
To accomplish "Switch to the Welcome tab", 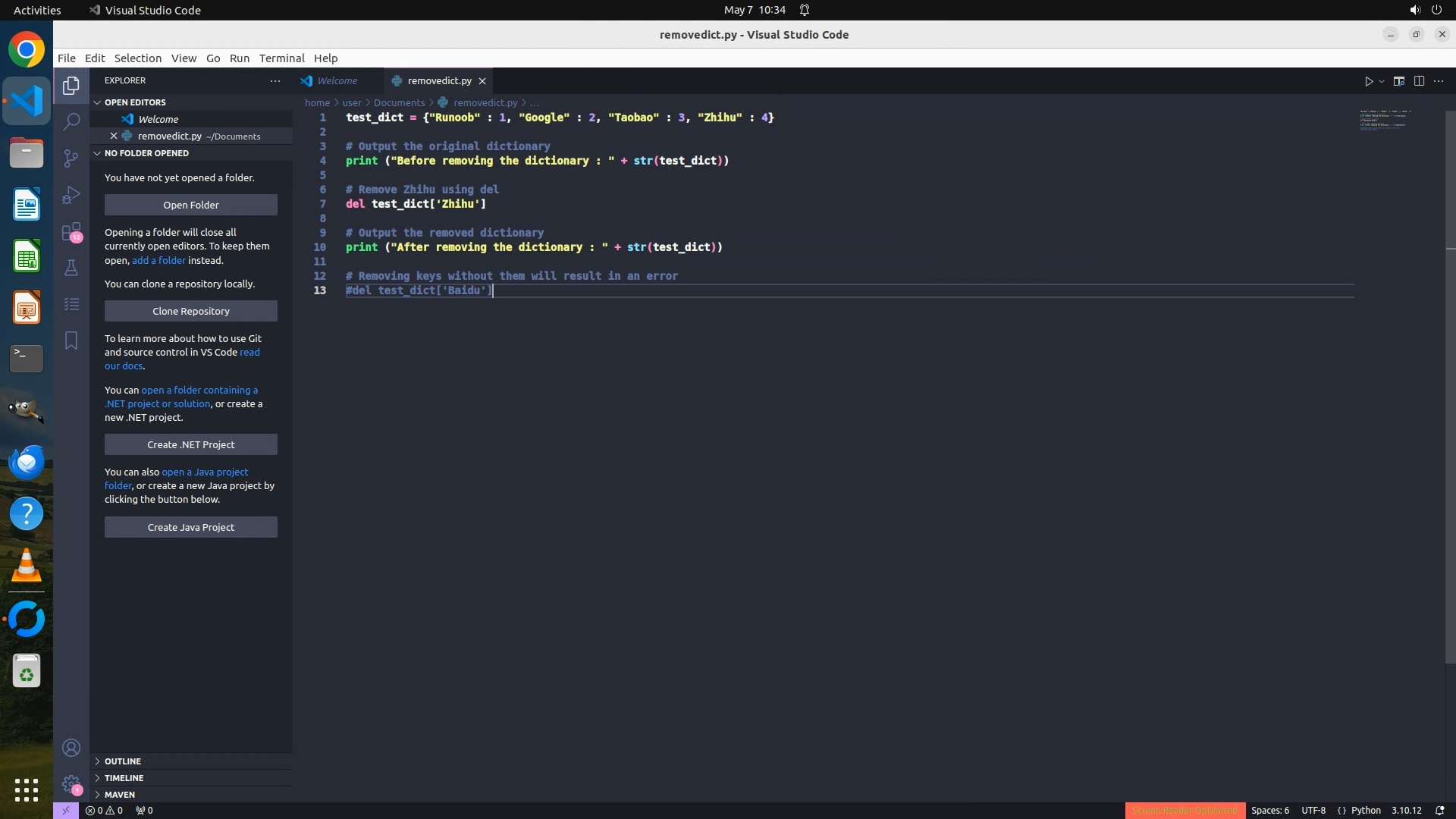I will pos(337,81).
